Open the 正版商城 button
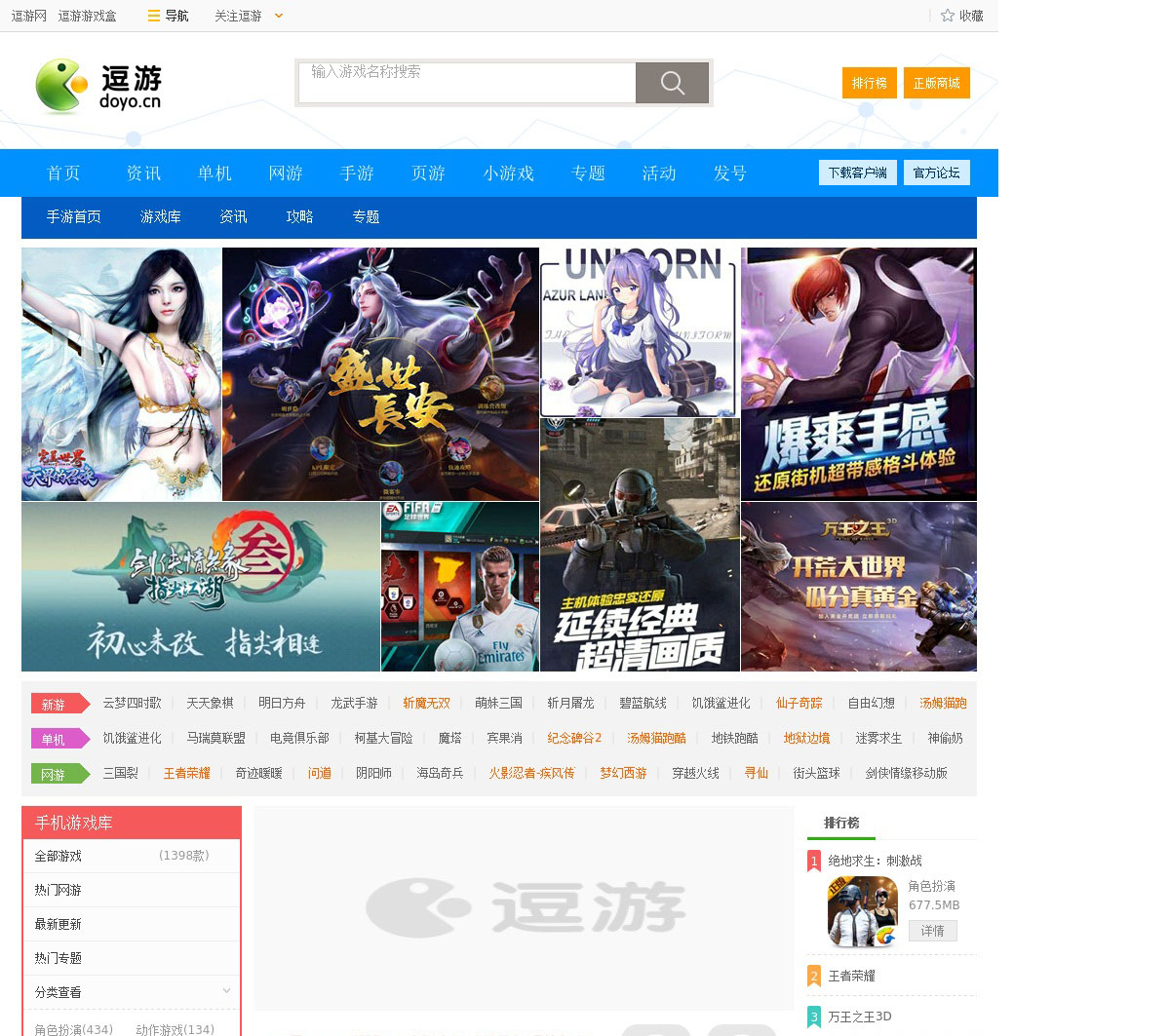Viewport: 1170px width, 1036px height. (x=936, y=83)
